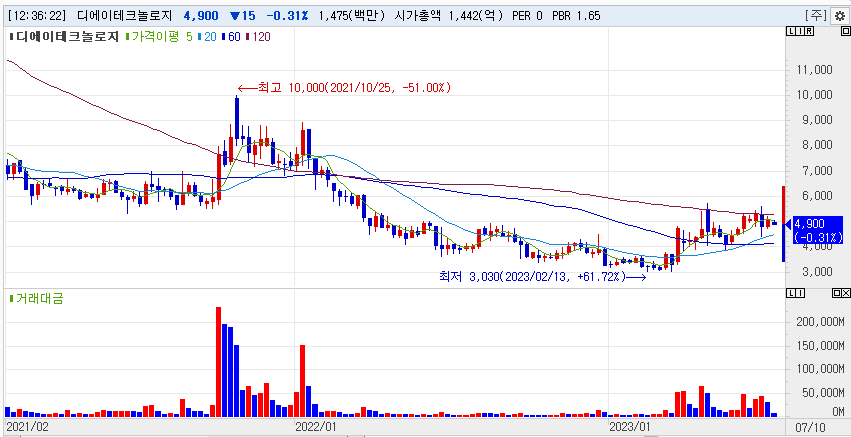Select the 120-day moving average legend
This screenshot has width=851, height=437.
click(x=258, y=37)
